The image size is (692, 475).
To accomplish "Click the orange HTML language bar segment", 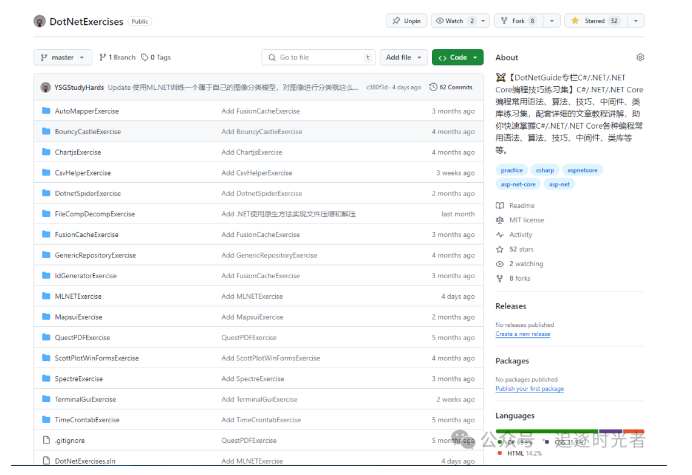I will tap(634, 431).
